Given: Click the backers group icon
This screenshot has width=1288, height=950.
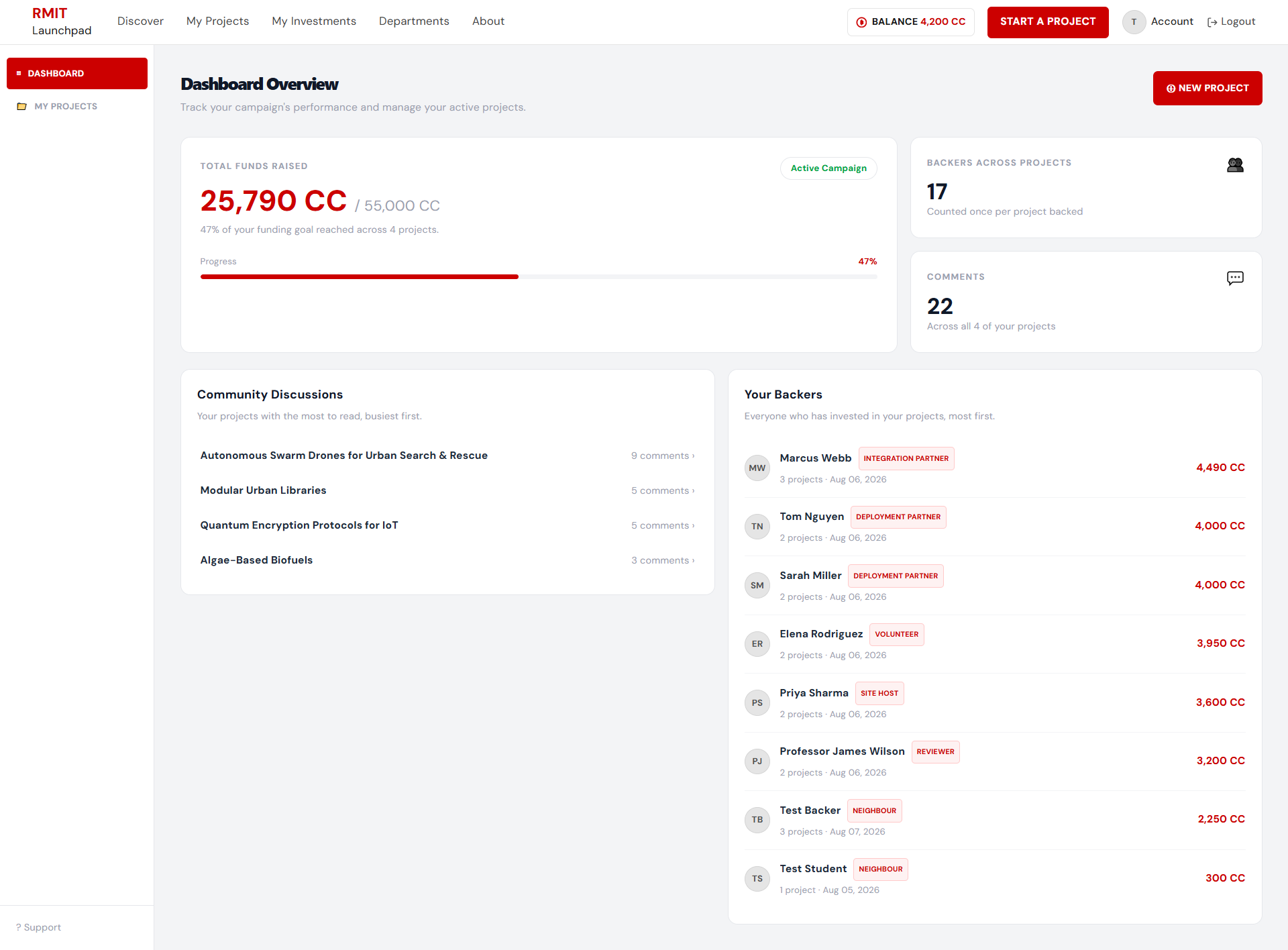Looking at the screenshot, I should [x=1235, y=165].
